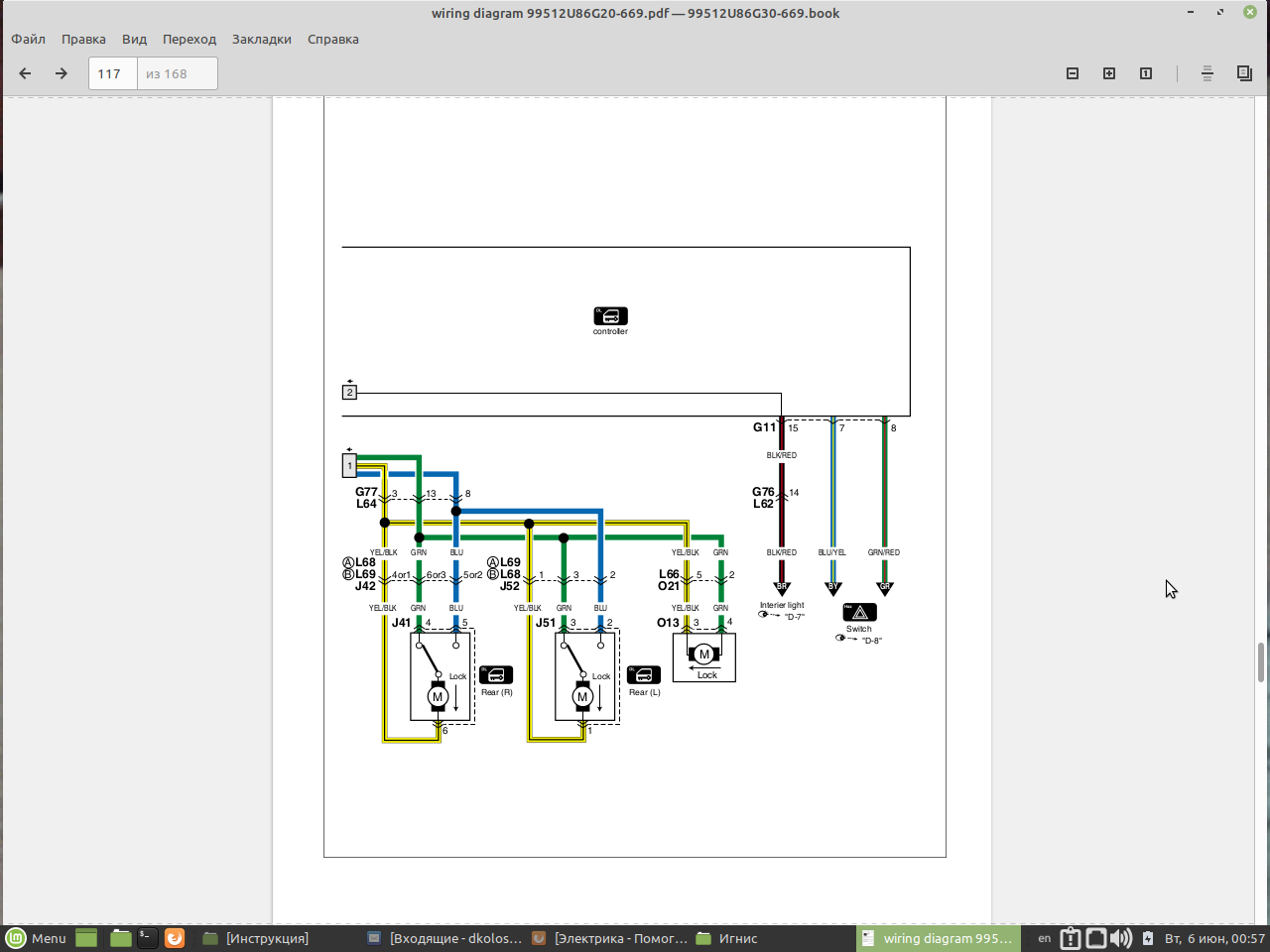Open the Файл menu
Viewport: 1270px width, 952px height.
(29, 40)
